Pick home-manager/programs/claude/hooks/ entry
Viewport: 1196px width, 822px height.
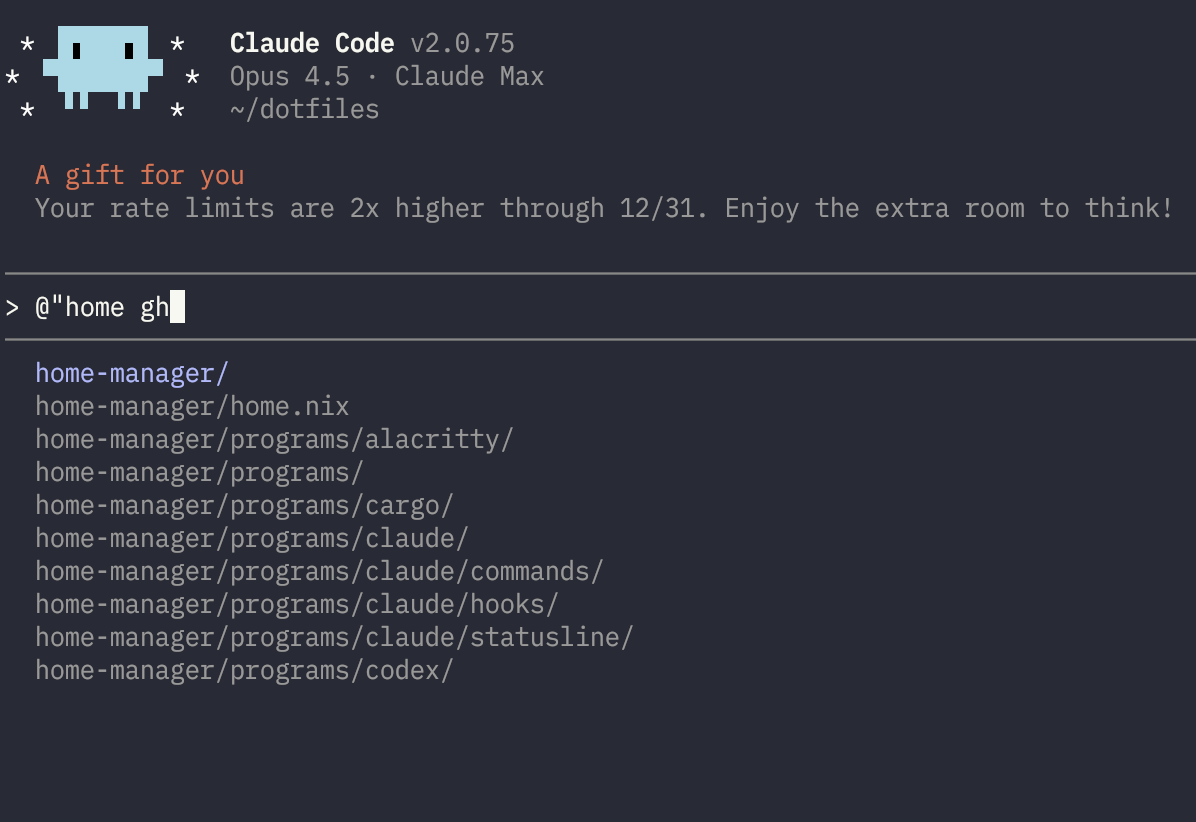297,605
